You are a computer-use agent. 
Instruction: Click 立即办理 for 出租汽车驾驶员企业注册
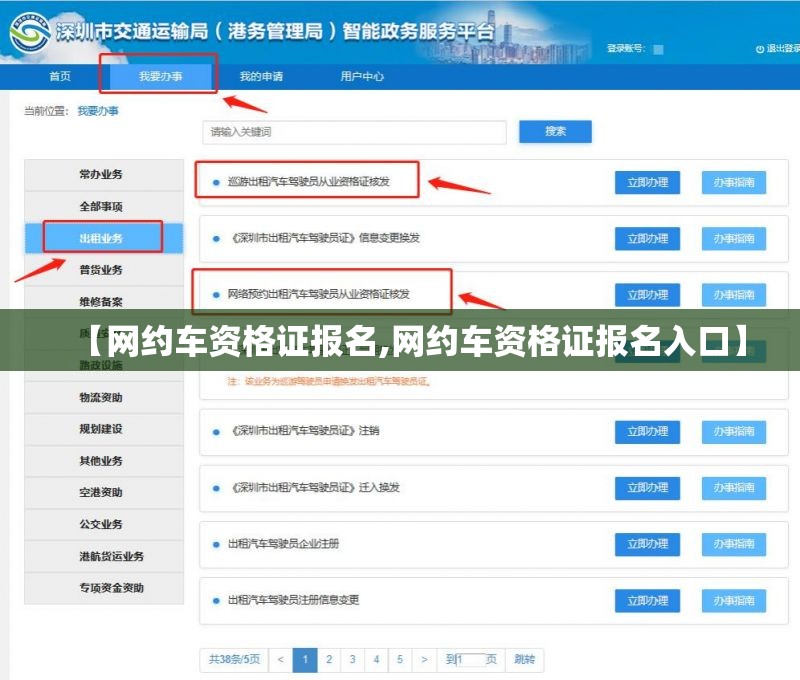pos(647,544)
